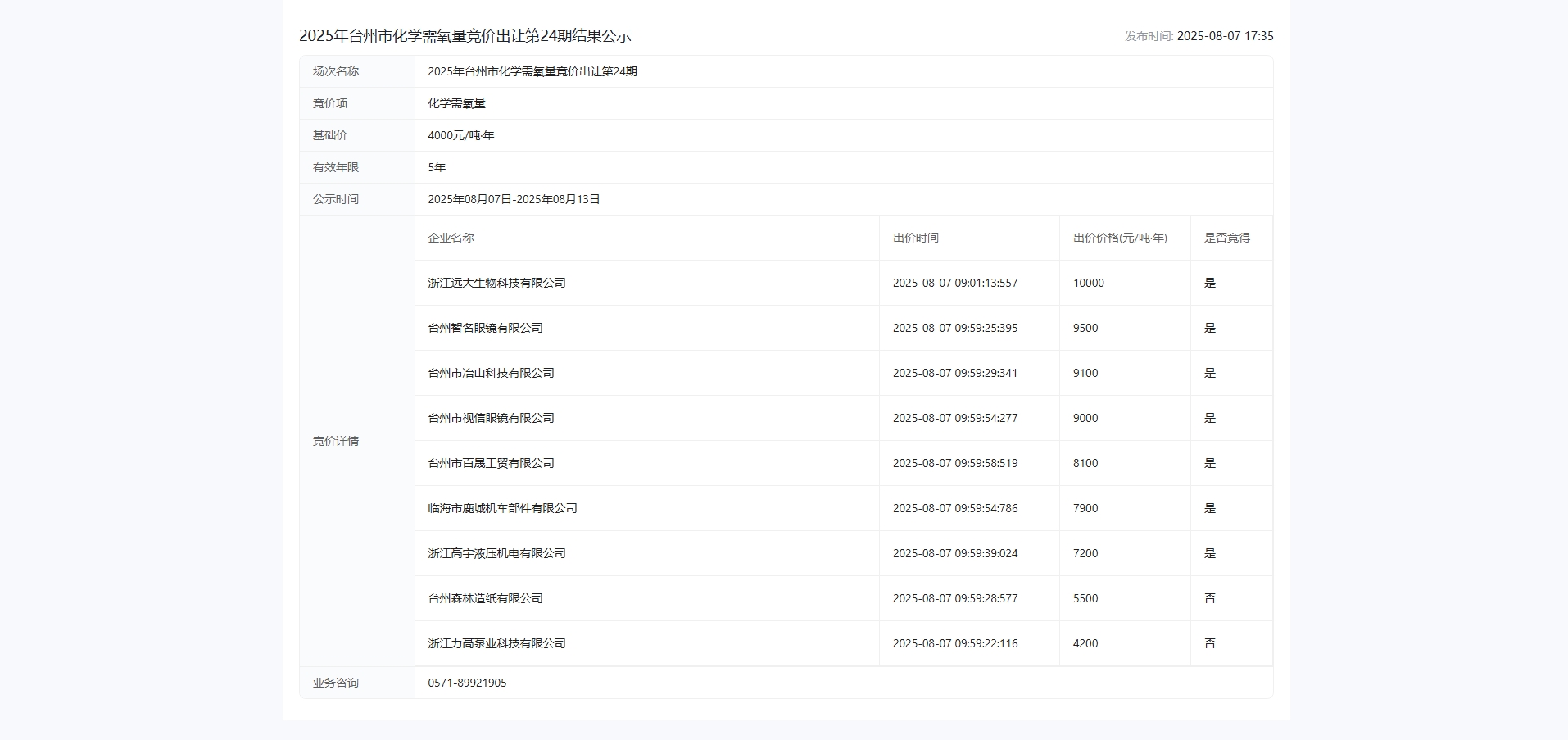Click the 出价价格(元/吨·年) column header
The height and width of the screenshot is (740, 1568).
1121,238
